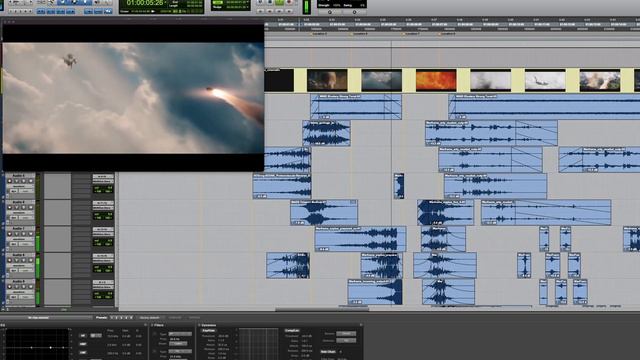Open the Library default preset dropdown
This screenshot has width=640, height=360.
click(149, 318)
